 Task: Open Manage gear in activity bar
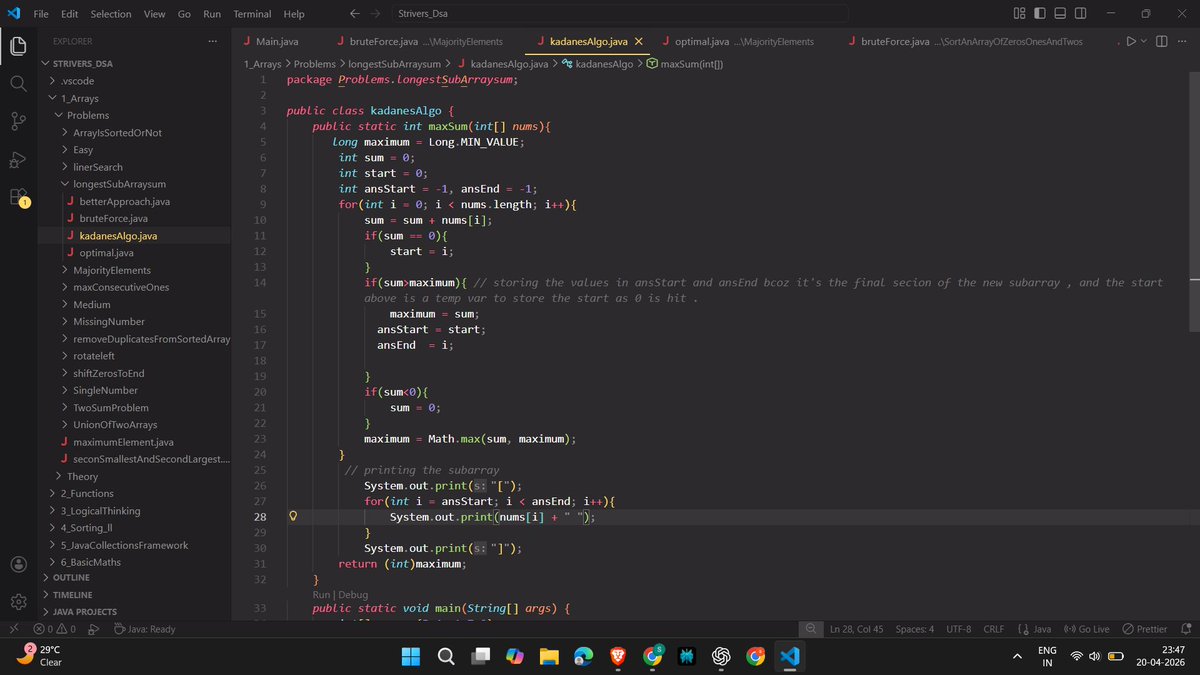[x=18, y=602]
